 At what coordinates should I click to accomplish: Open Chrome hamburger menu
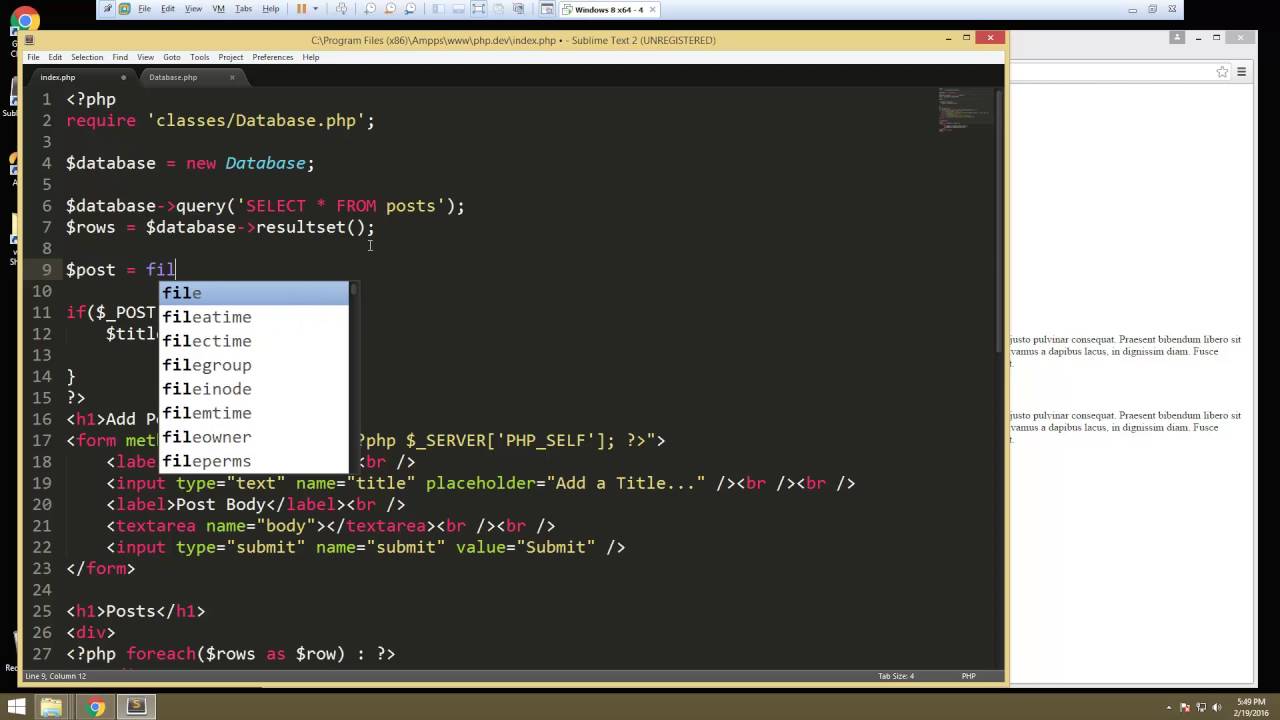pyautogui.click(x=1241, y=72)
